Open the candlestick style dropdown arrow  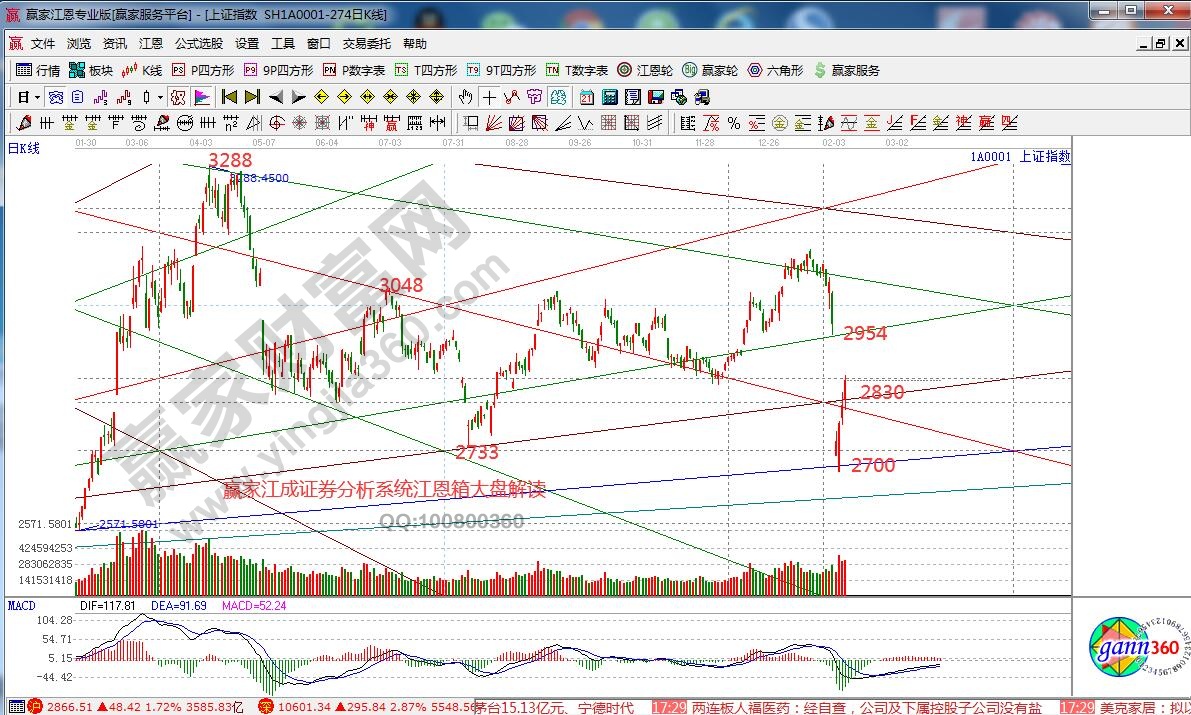coord(161,97)
